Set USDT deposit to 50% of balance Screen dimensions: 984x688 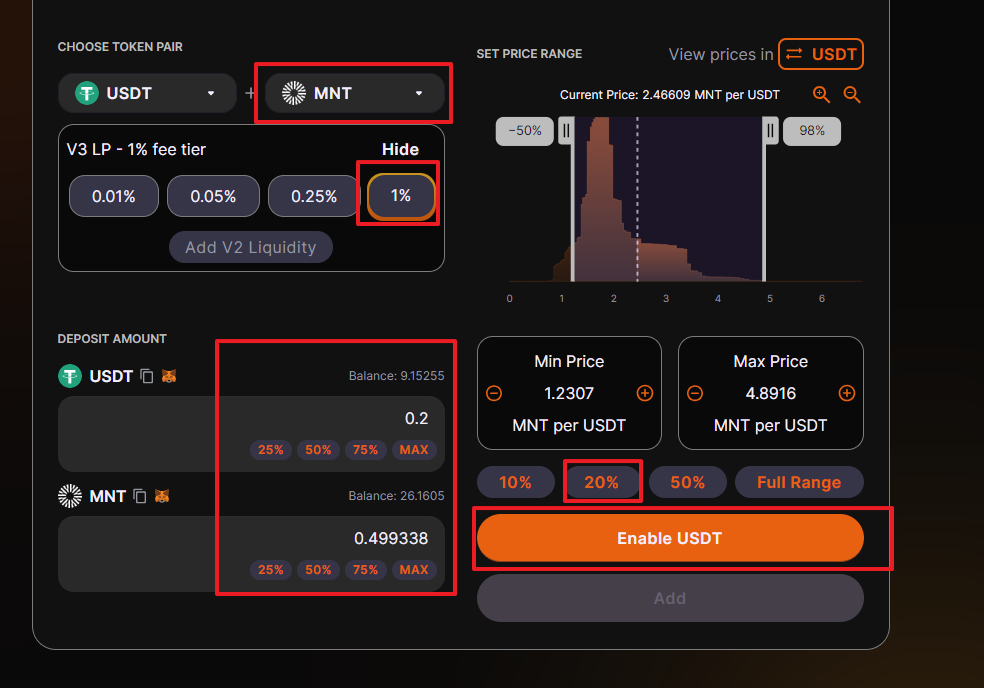coord(318,449)
